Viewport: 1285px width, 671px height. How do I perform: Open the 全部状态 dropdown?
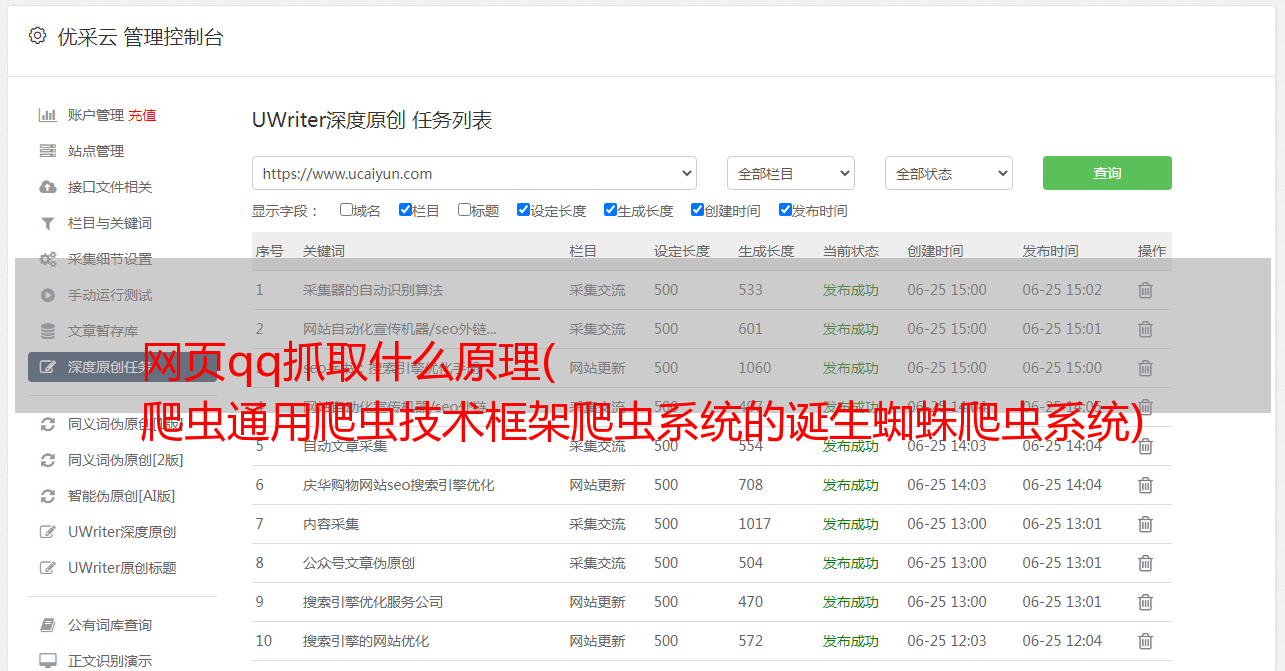pyautogui.click(x=949, y=173)
